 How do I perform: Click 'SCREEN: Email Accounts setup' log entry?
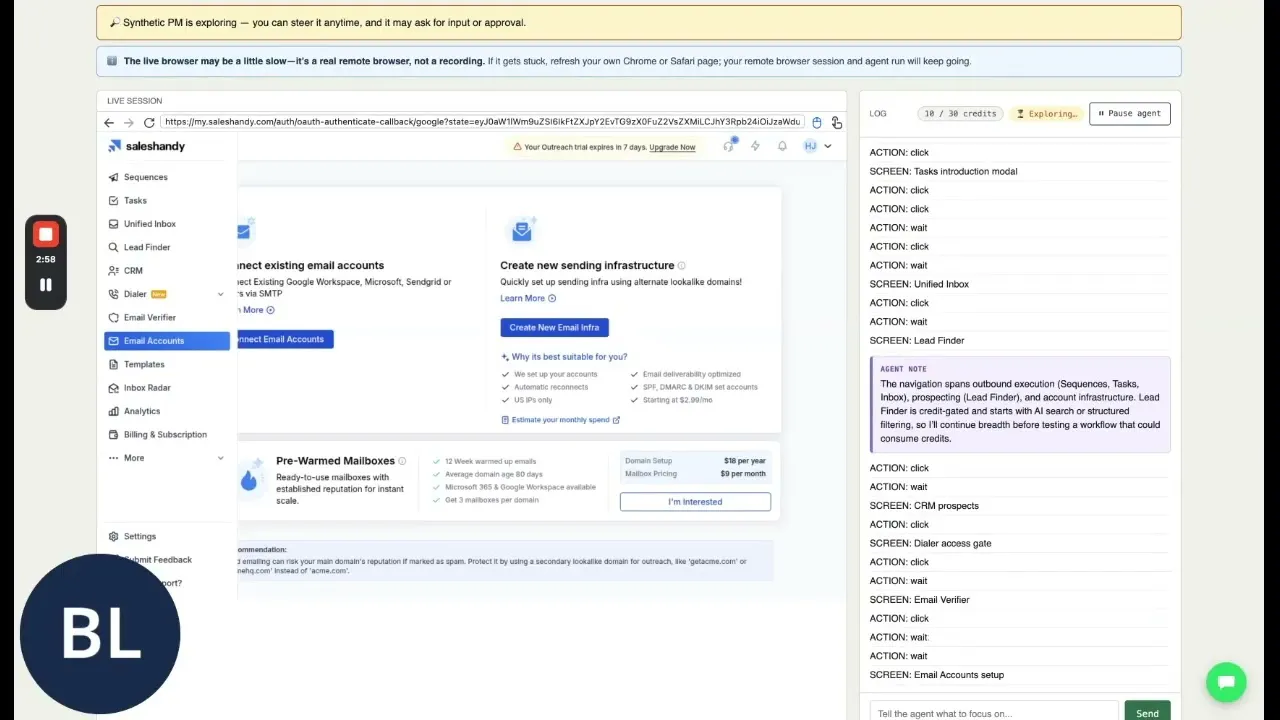pos(937,675)
